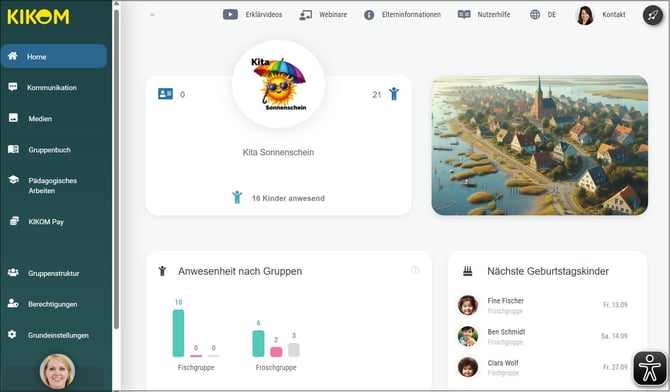
Task: Open Webinare link
Action: pyautogui.click(x=333, y=15)
